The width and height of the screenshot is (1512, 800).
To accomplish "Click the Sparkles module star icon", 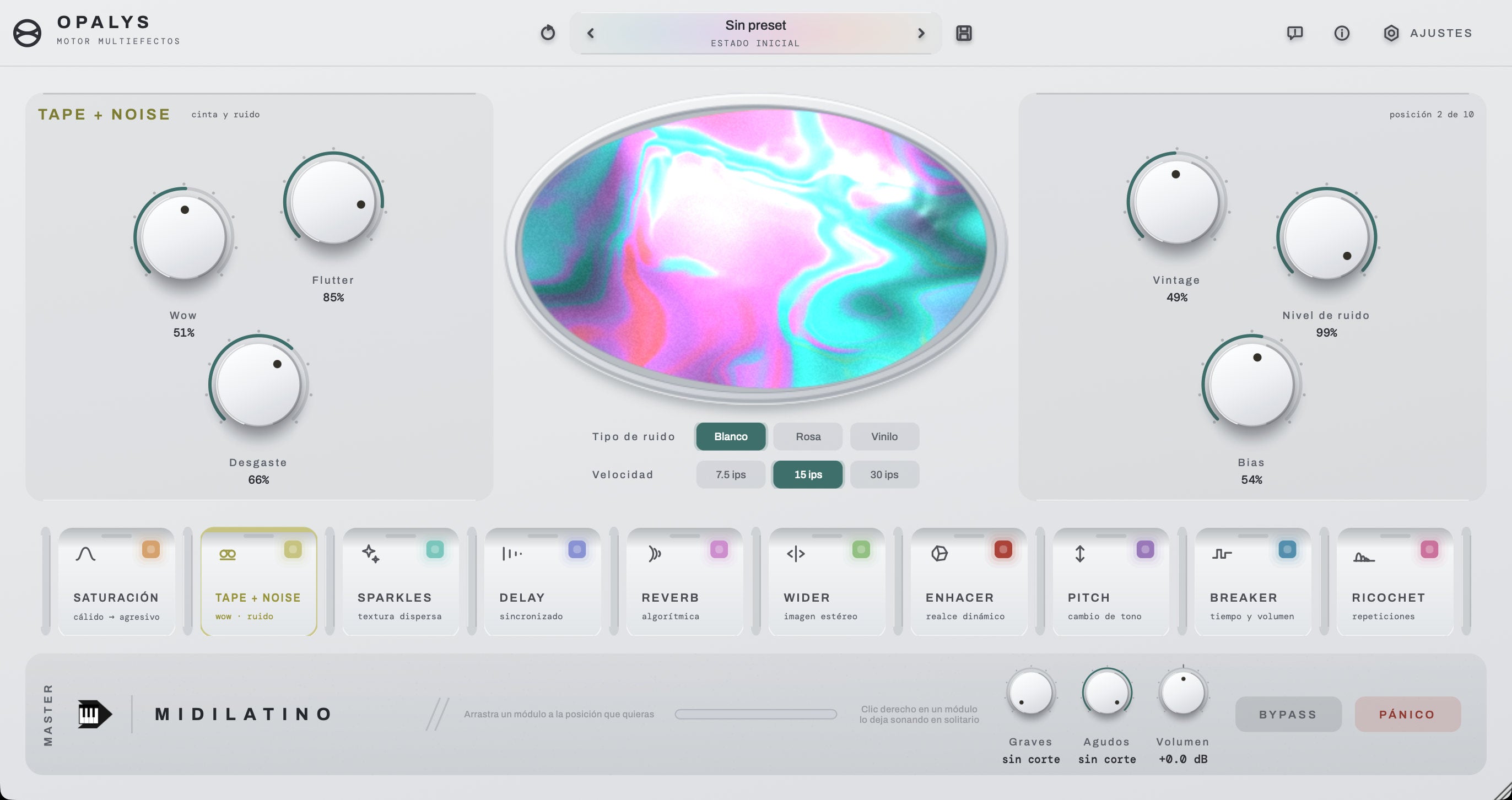I will [370, 554].
